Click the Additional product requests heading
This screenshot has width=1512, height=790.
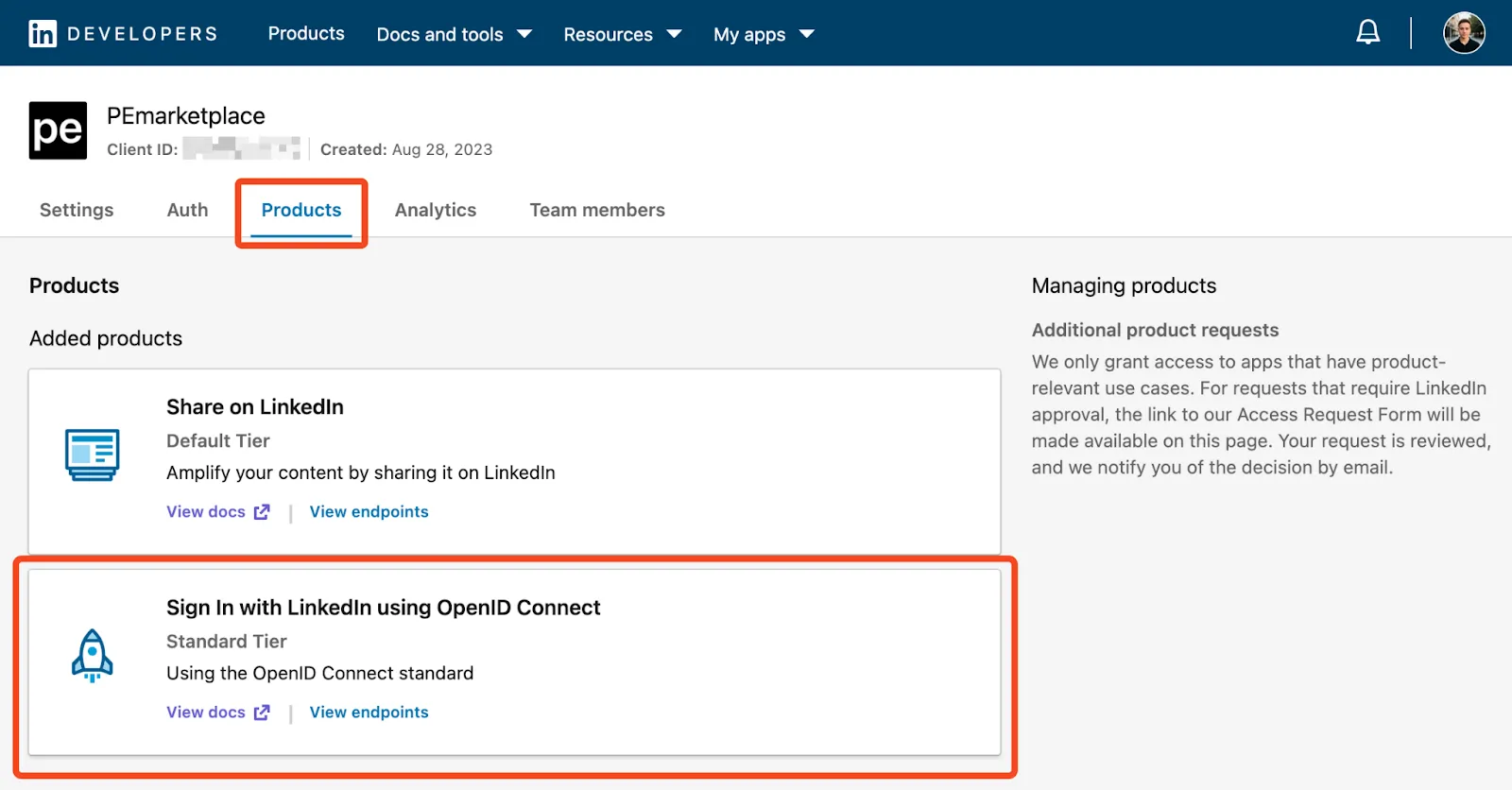1155,330
